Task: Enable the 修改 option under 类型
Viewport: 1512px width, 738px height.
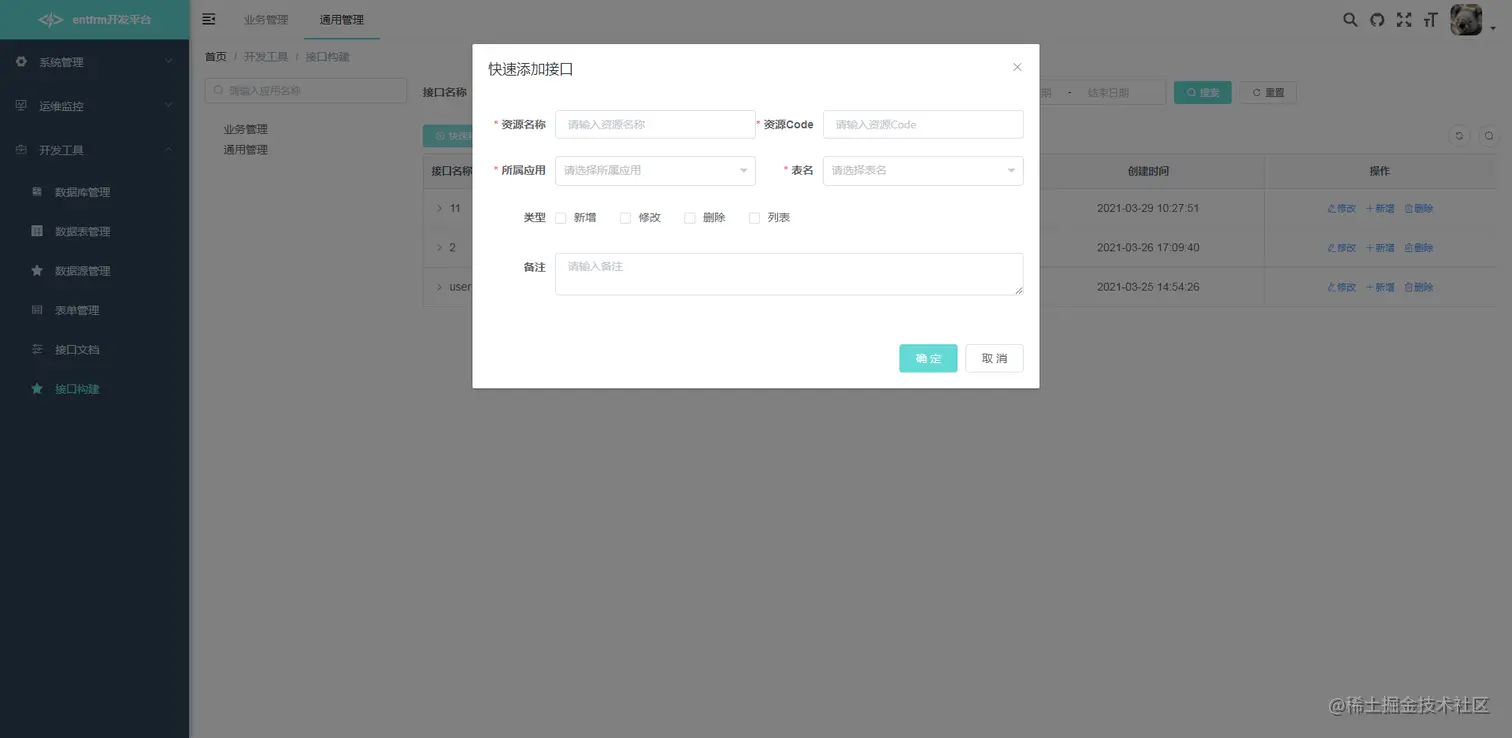Action: coord(625,217)
